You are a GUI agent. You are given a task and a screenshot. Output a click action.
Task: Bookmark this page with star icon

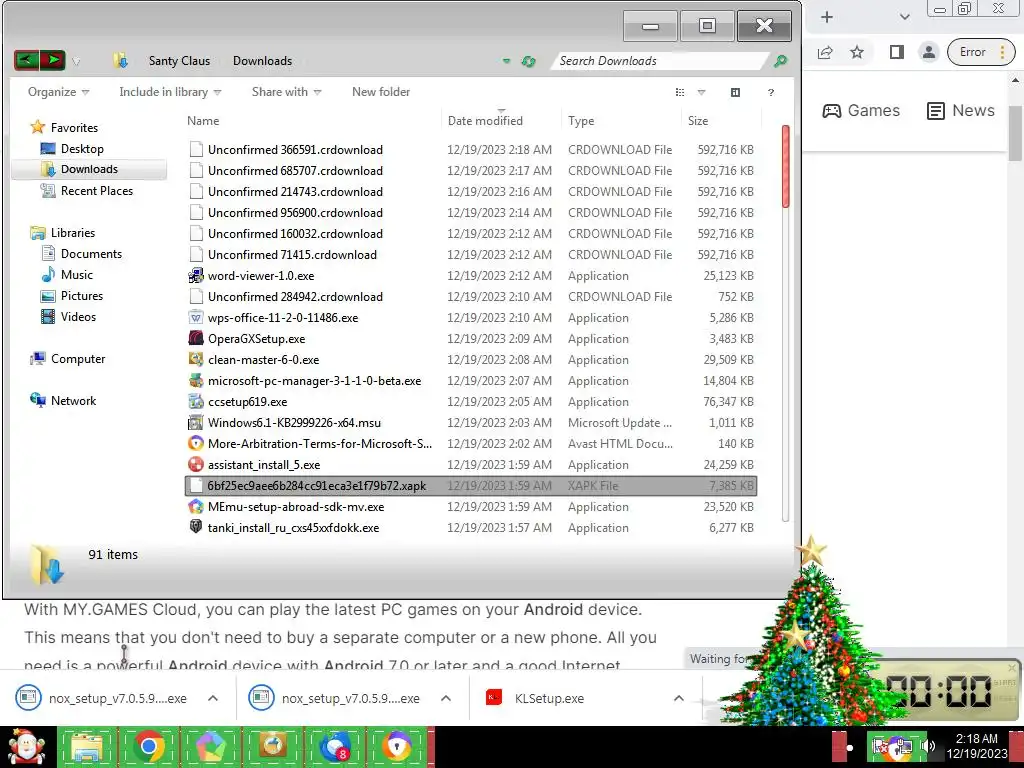[857, 52]
